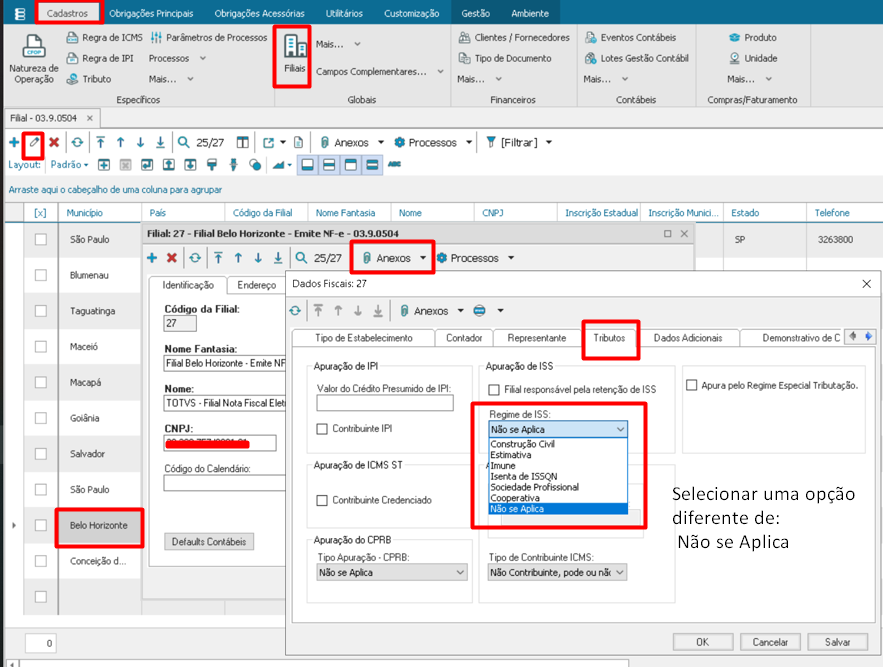Expand Anexos dropdown in Filial 27 window
This screenshot has width=883, height=667.
423,258
